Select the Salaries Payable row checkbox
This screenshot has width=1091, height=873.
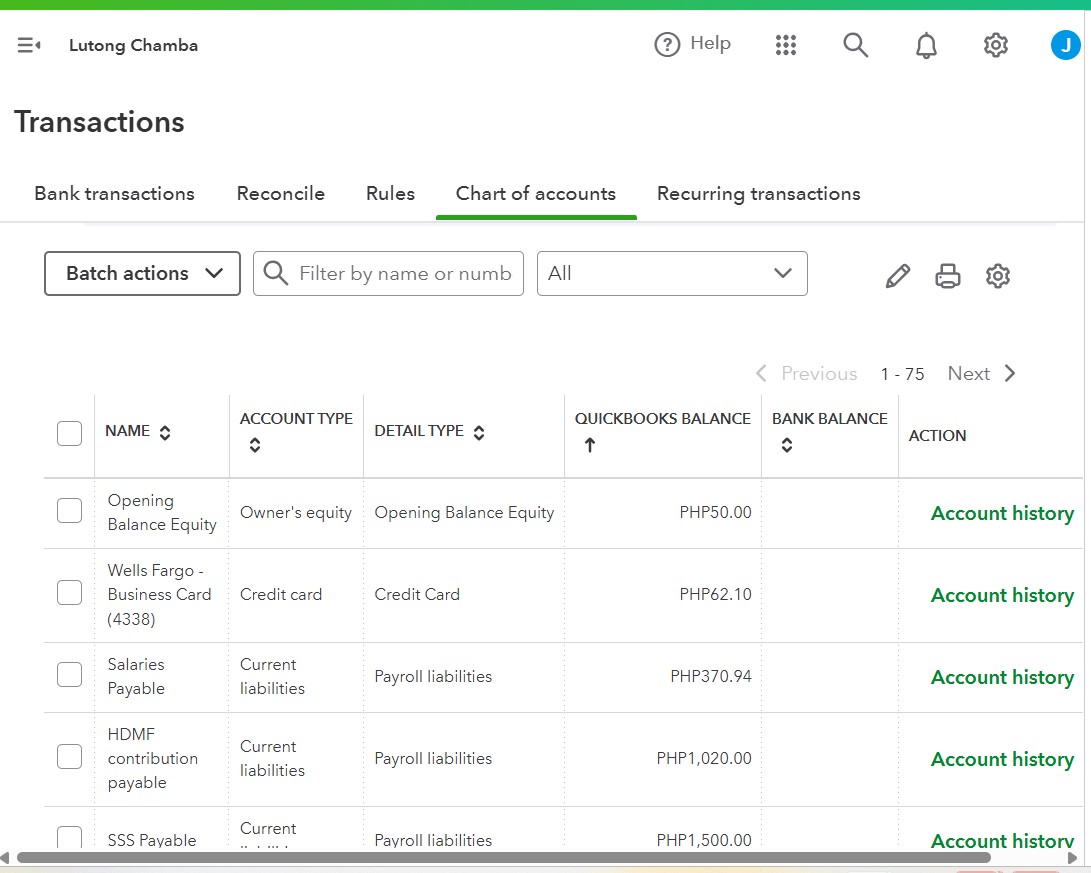coord(70,675)
